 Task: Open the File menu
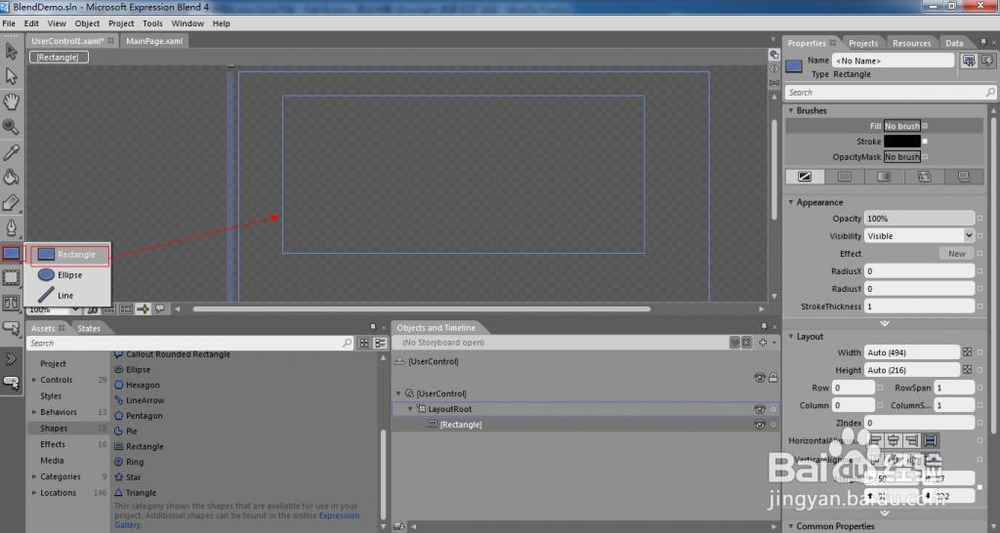9,24
